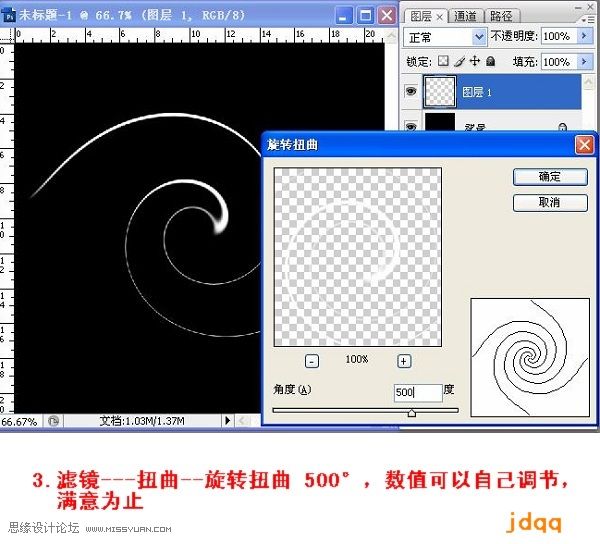Click the lock transparent pixels icon
Screen dimensions: 600x544
[443, 61]
